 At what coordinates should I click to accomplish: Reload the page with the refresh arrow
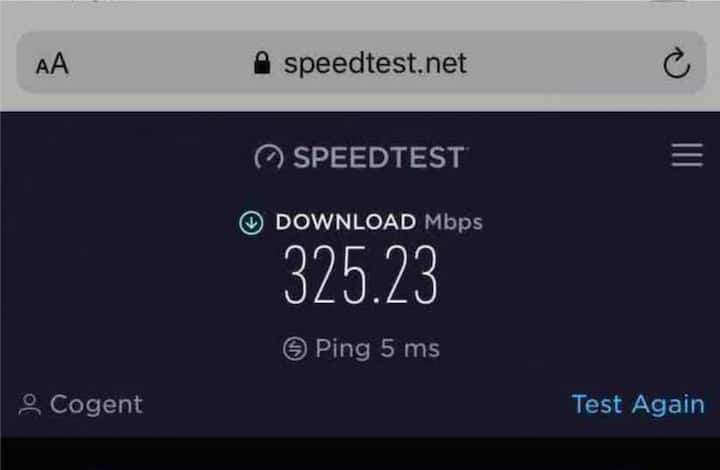(676, 63)
